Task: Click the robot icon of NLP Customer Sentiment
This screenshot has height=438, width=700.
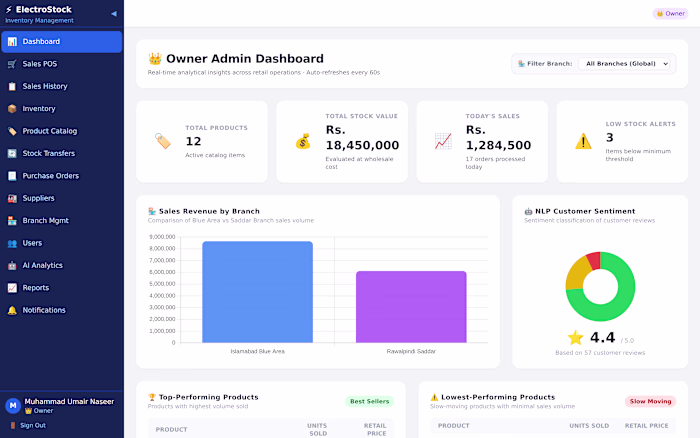Action: click(x=528, y=211)
